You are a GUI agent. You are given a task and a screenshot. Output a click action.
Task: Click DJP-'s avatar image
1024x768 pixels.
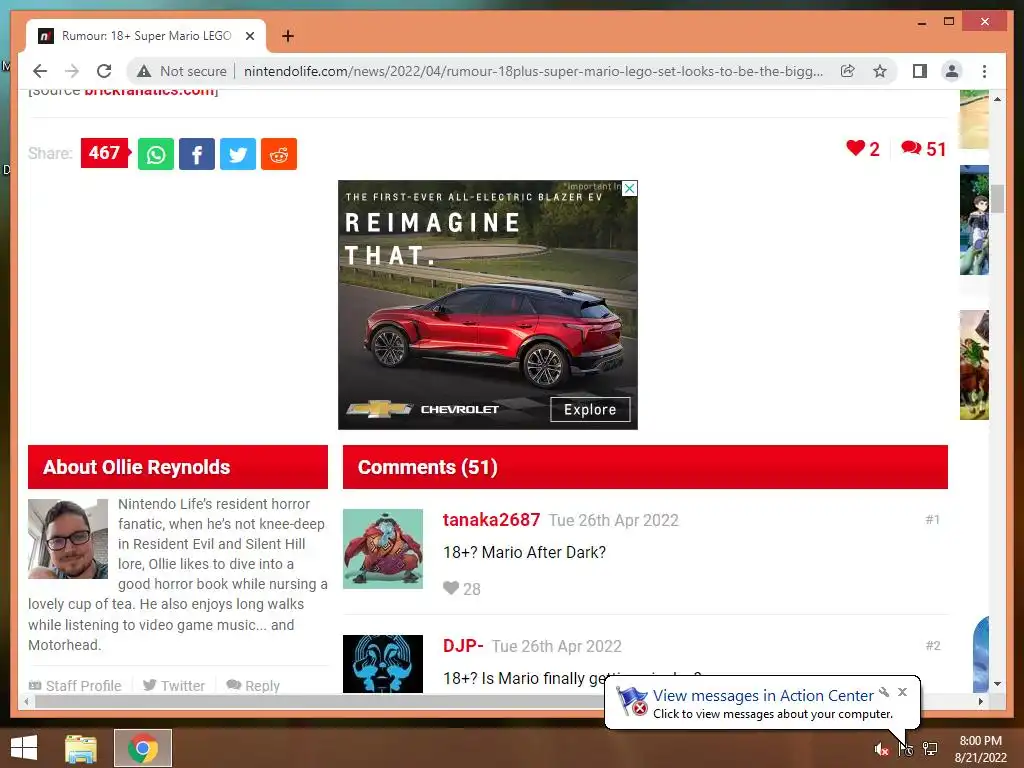(x=383, y=664)
